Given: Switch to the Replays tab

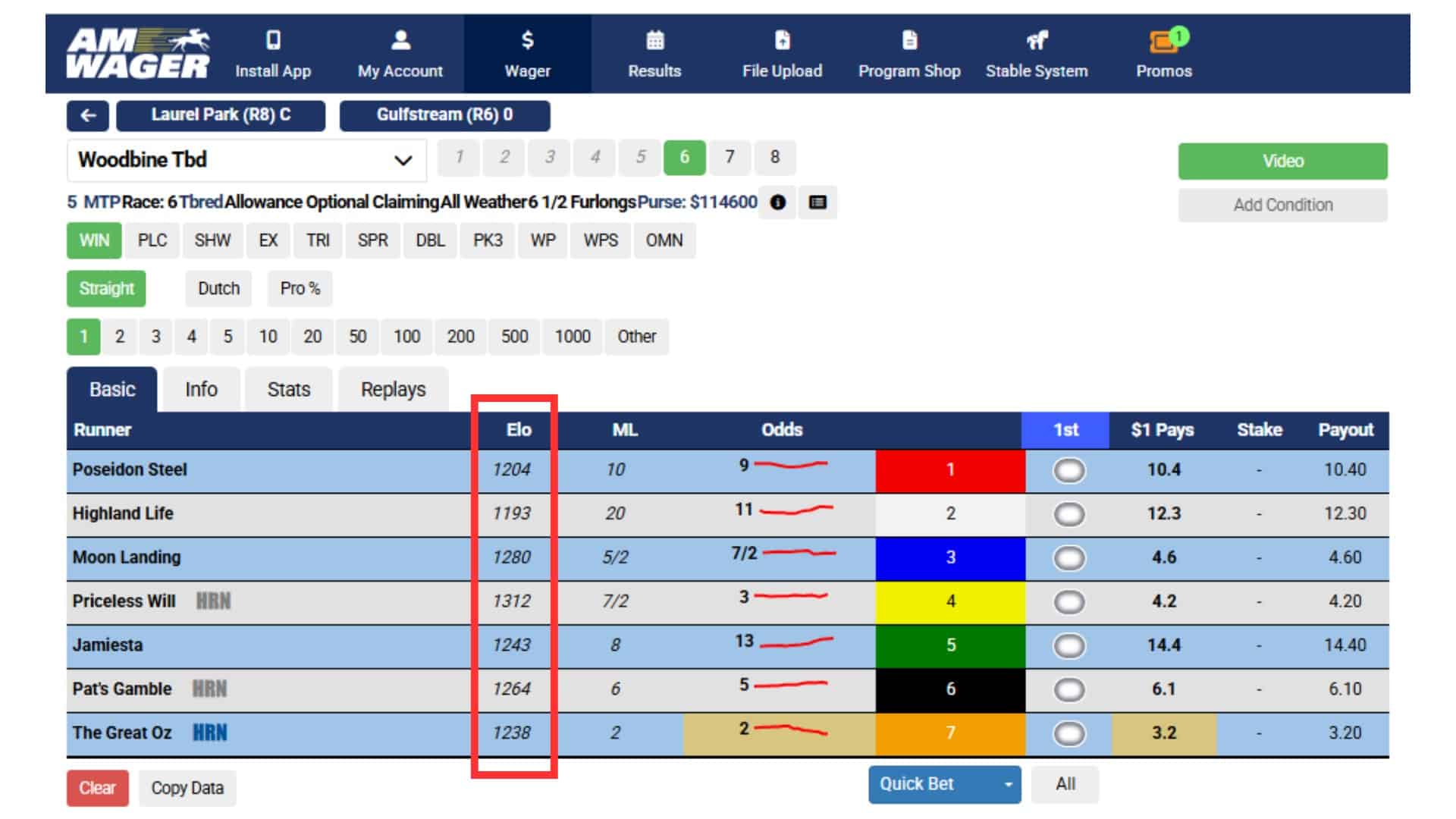Looking at the screenshot, I should 393,390.
